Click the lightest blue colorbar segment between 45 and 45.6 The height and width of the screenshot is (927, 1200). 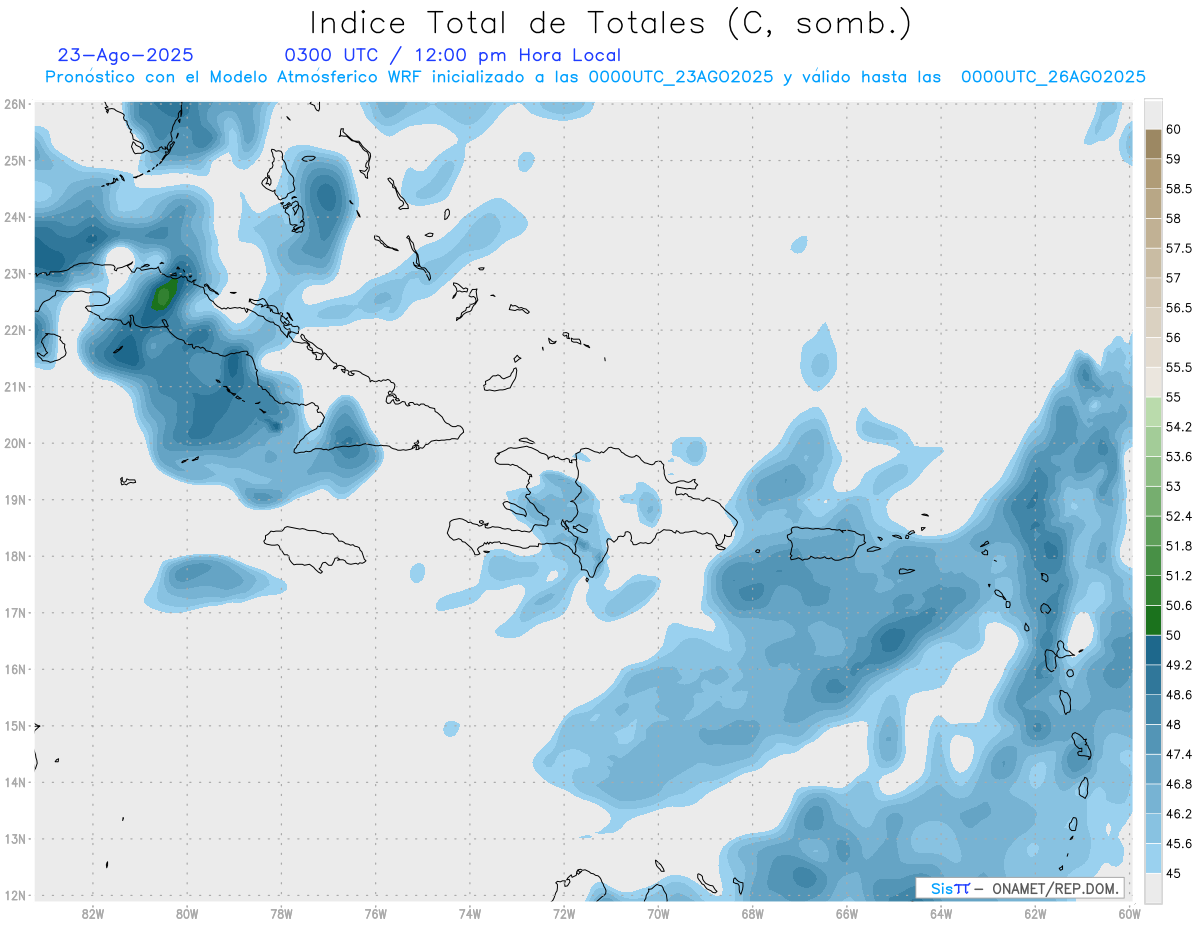pyautogui.click(x=1153, y=858)
